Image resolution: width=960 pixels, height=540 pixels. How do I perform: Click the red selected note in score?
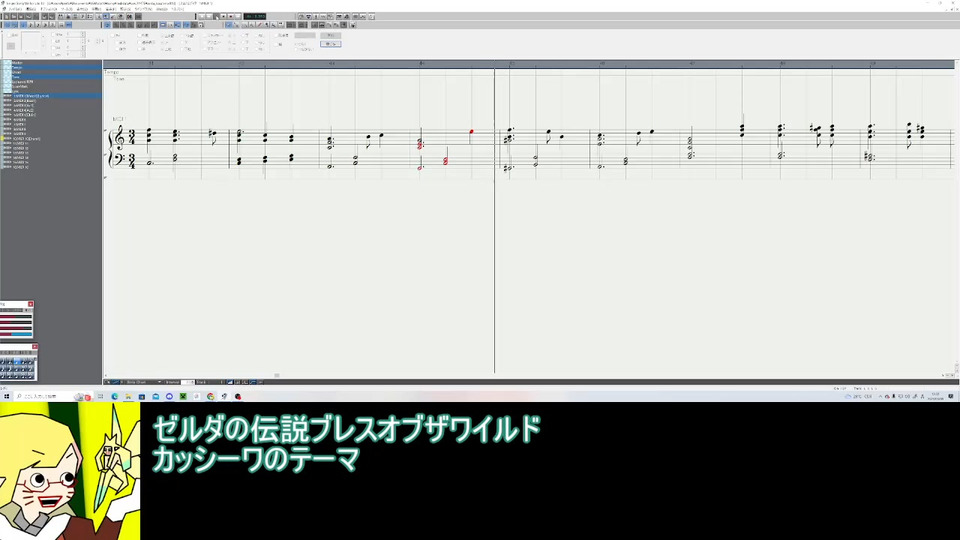471,131
